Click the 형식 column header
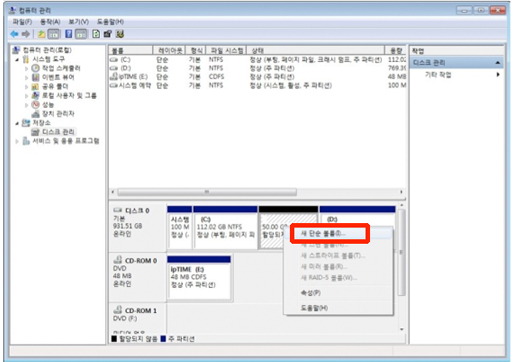The width and height of the screenshot is (514, 362). pos(196,51)
